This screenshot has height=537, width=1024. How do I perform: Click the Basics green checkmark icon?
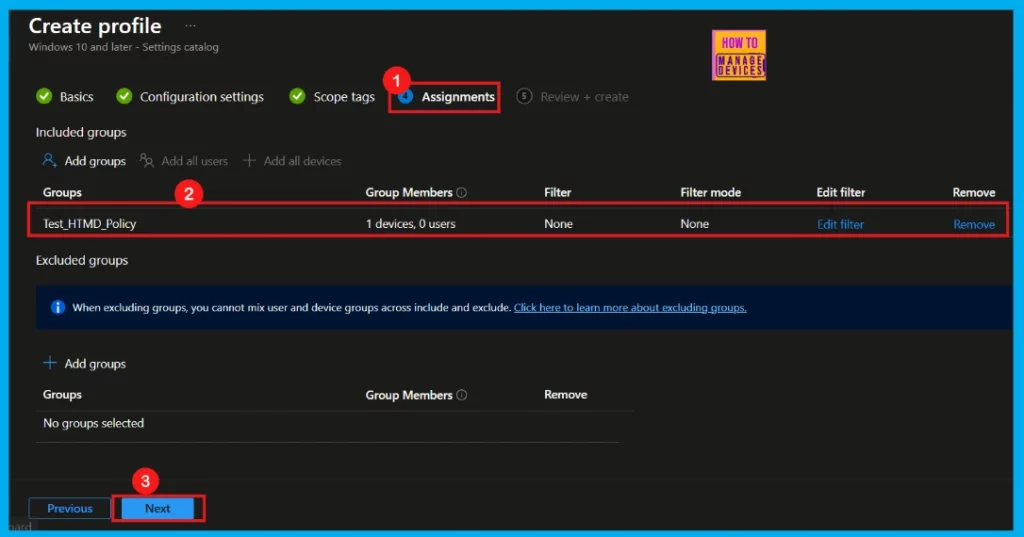pos(44,96)
